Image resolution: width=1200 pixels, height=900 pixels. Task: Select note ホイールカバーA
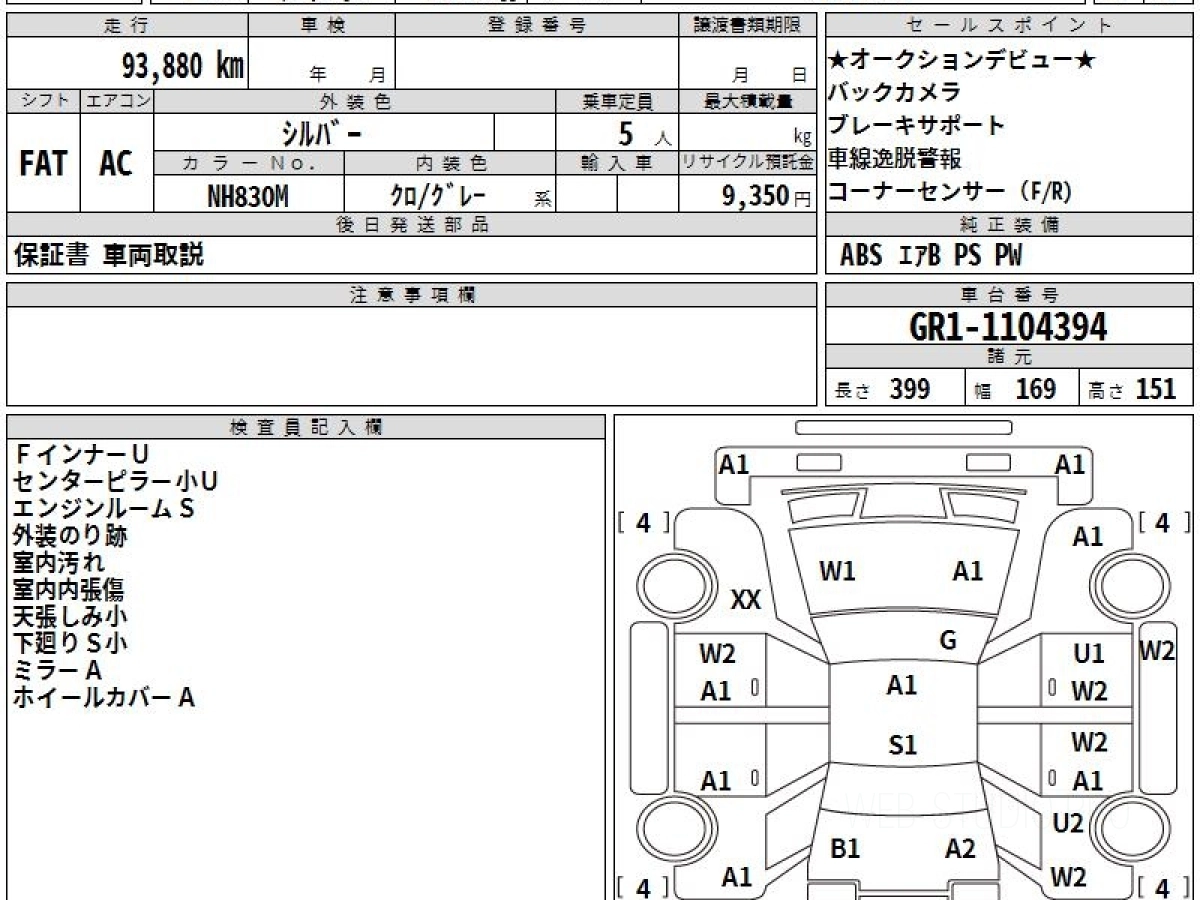(104, 697)
